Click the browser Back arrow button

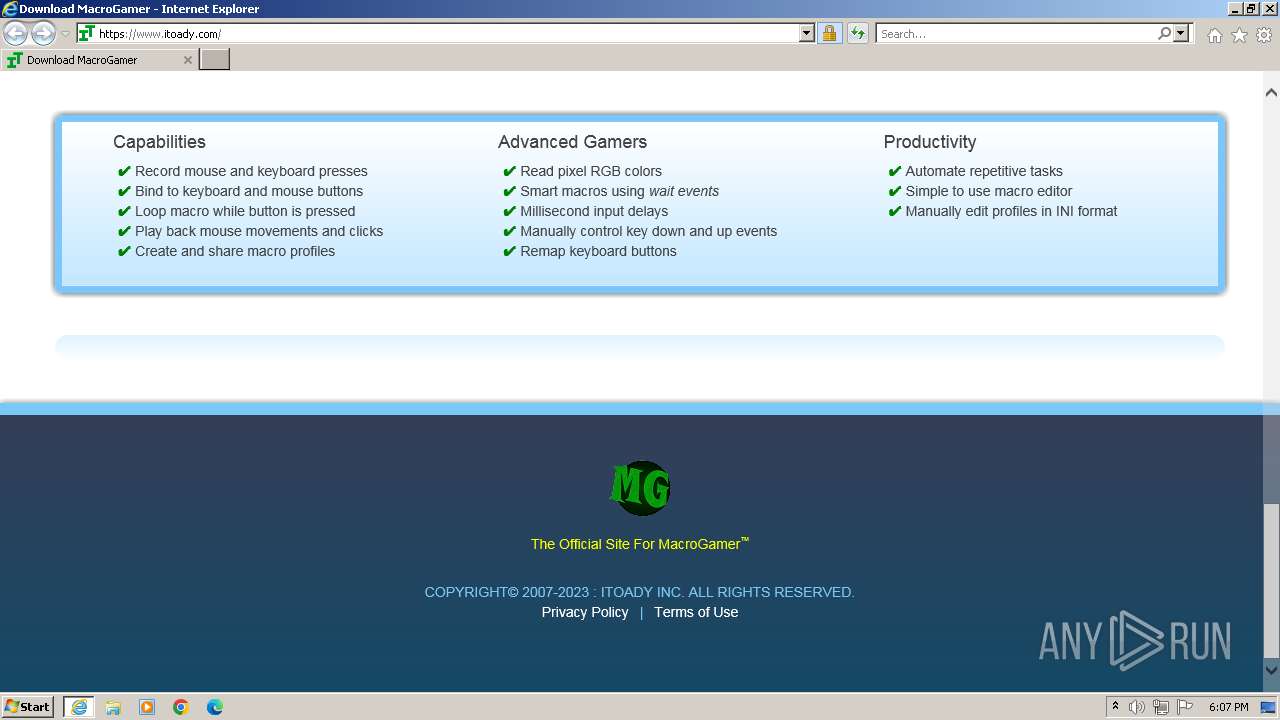point(15,33)
